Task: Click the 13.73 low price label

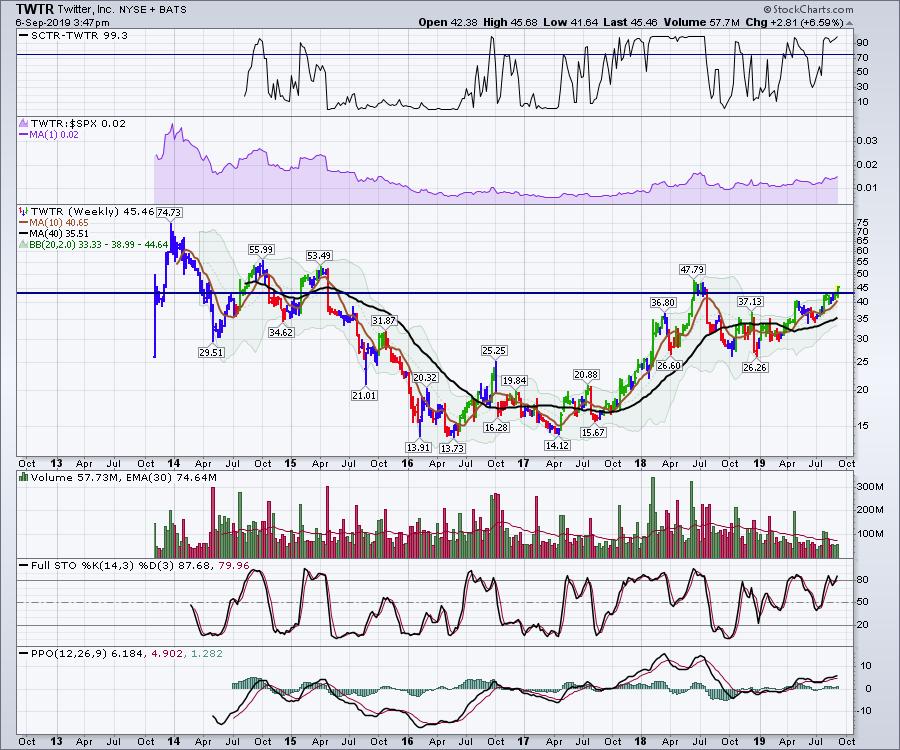Action: (452, 448)
